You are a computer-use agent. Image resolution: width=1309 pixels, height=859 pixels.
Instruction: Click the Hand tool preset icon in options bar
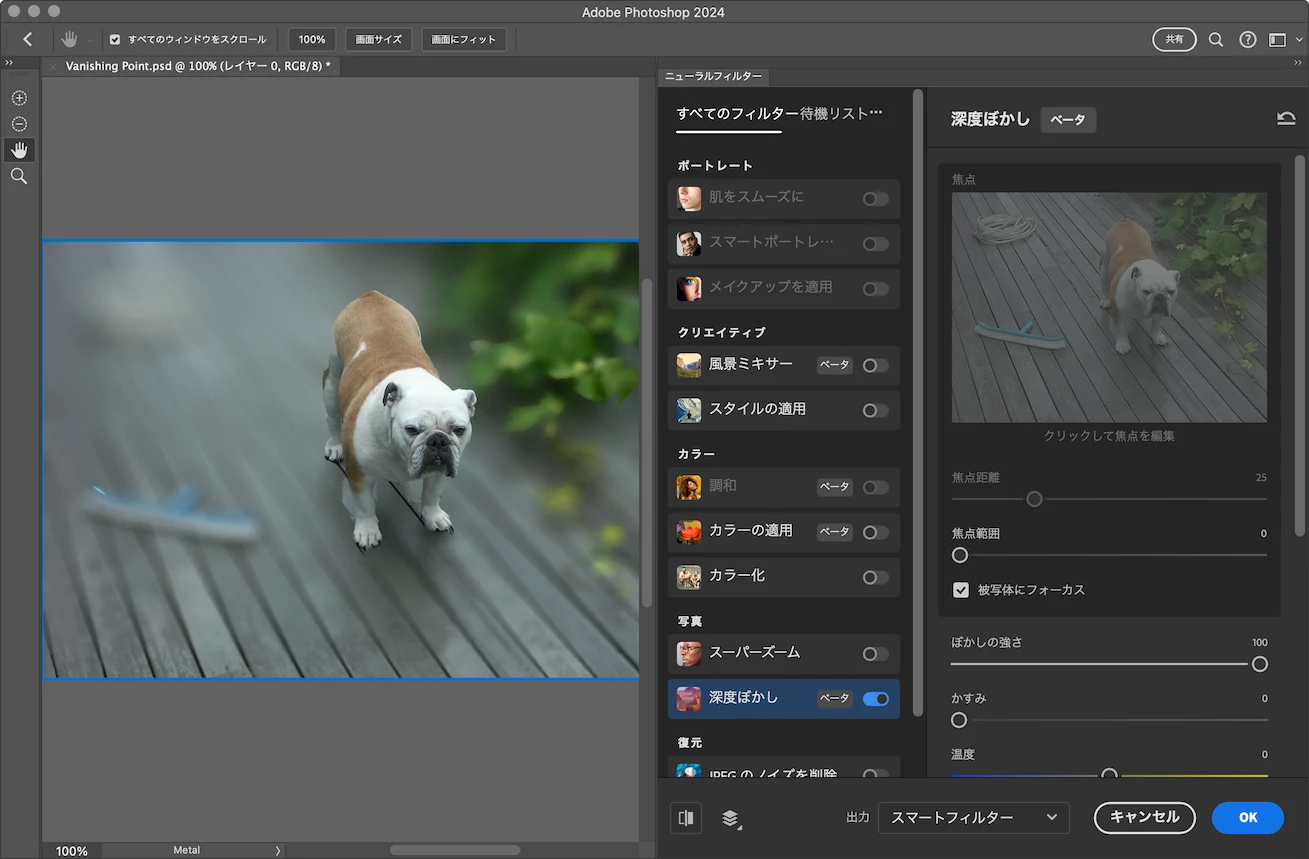click(69, 39)
